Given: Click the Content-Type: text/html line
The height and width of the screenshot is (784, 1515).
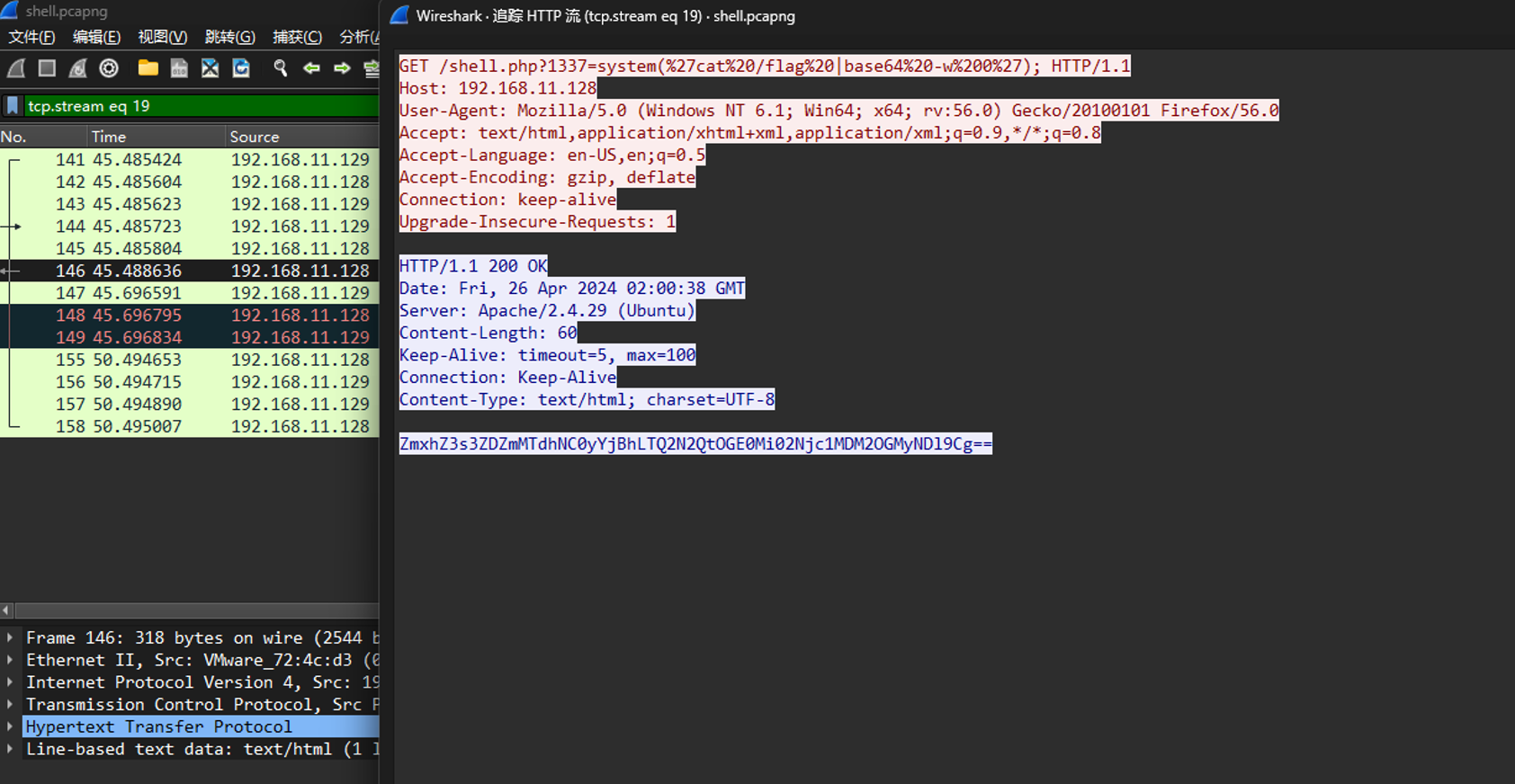Looking at the screenshot, I should (587, 399).
